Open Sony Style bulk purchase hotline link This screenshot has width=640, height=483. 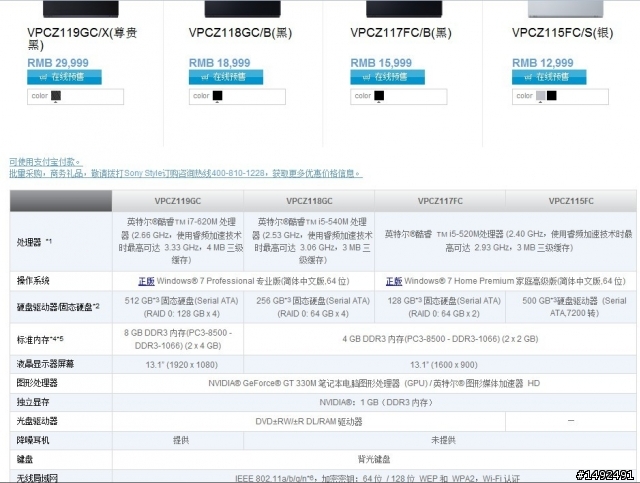coord(186,174)
